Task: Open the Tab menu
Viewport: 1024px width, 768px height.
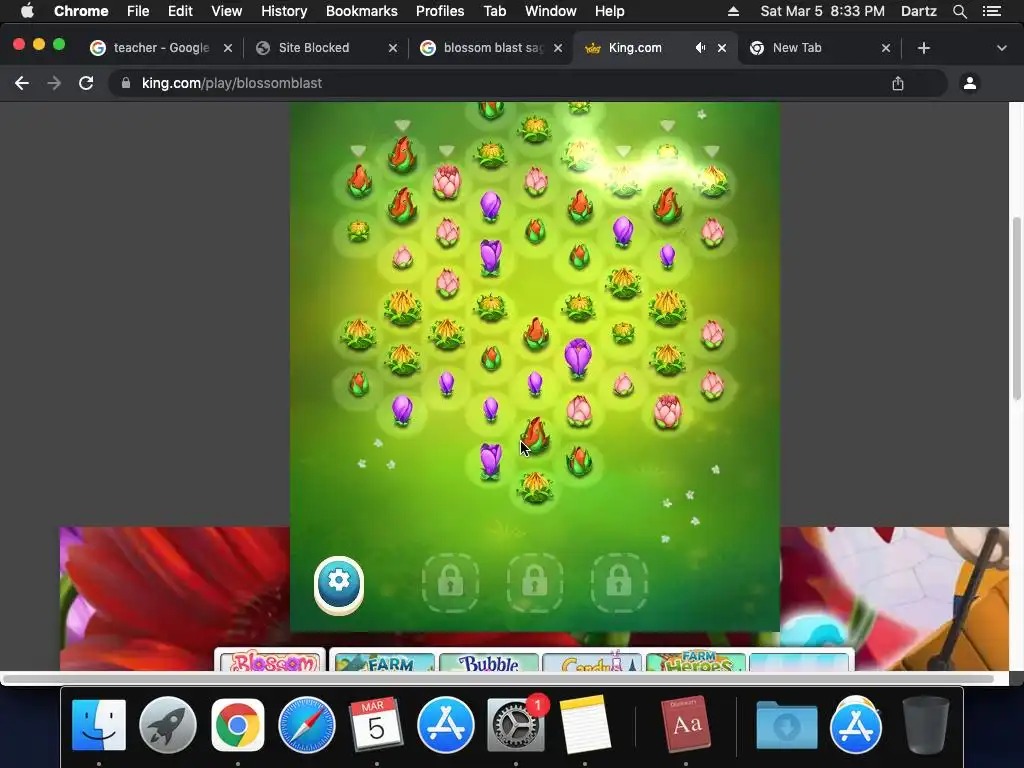Action: point(494,11)
